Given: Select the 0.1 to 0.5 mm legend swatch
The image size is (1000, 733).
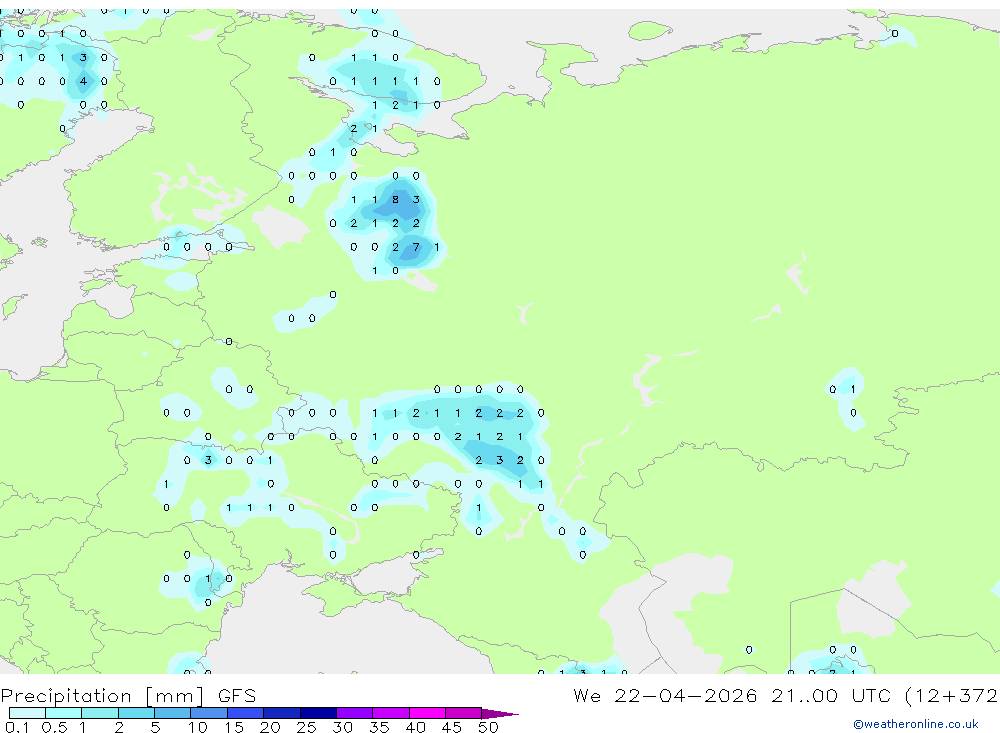Looking at the screenshot, I should click(x=27, y=713).
